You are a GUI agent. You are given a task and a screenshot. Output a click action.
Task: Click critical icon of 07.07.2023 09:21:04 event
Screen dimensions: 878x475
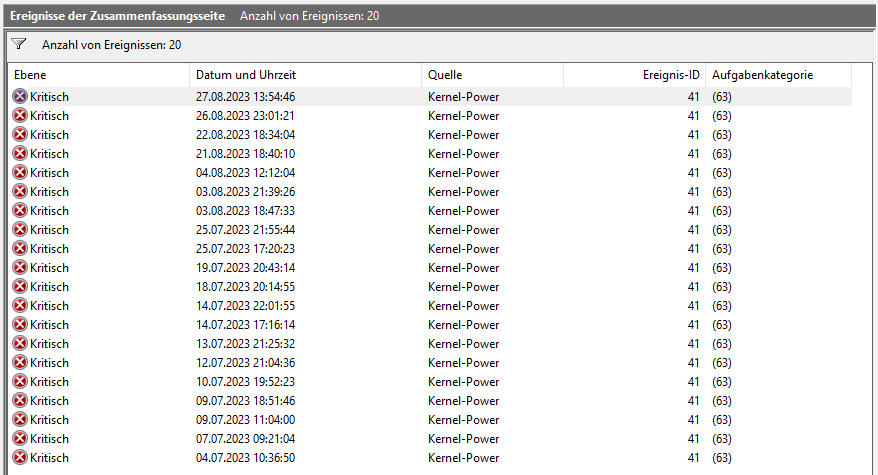pyautogui.click(x=20, y=439)
